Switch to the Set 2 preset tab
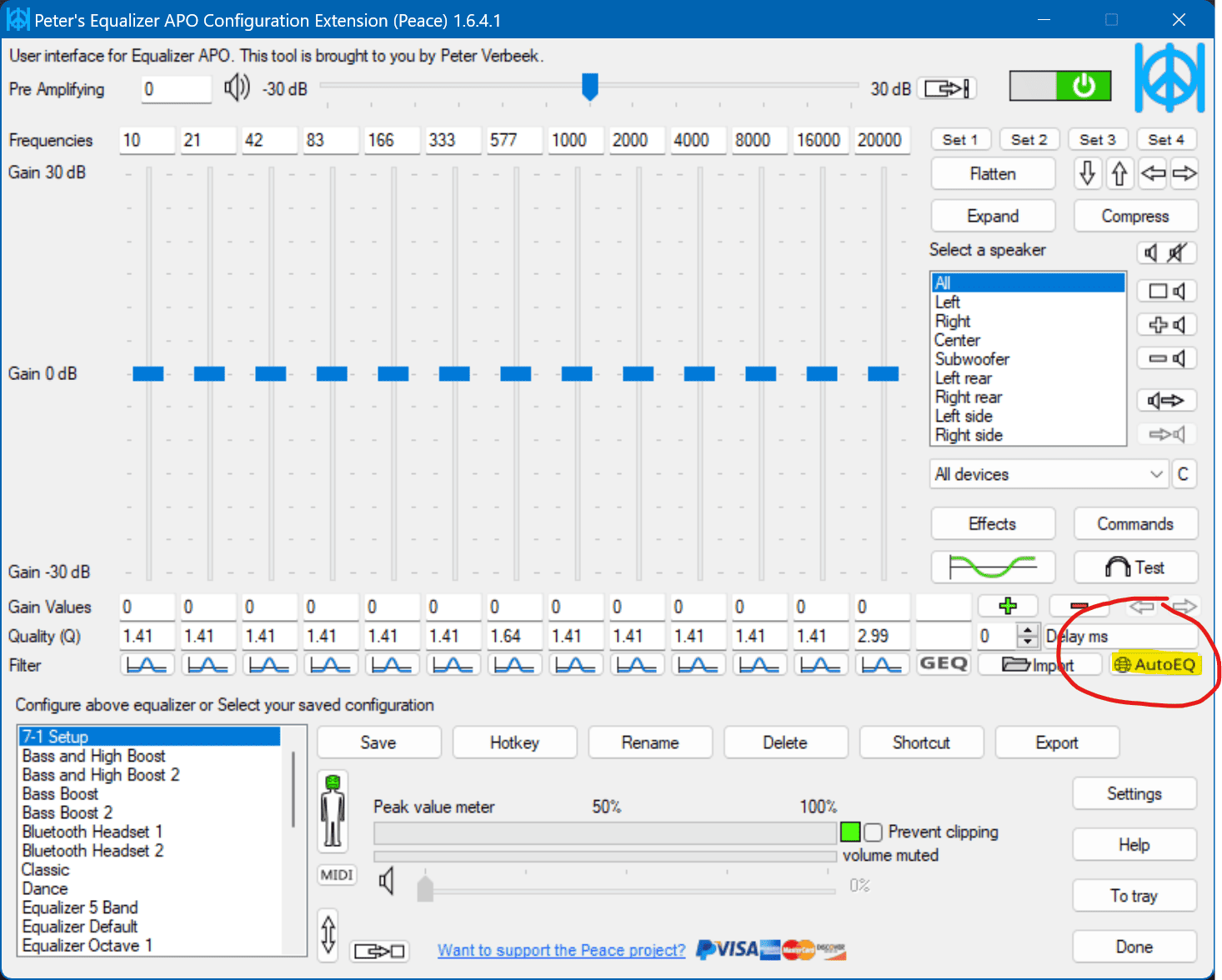This screenshot has width=1222, height=980. [1029, 139]
